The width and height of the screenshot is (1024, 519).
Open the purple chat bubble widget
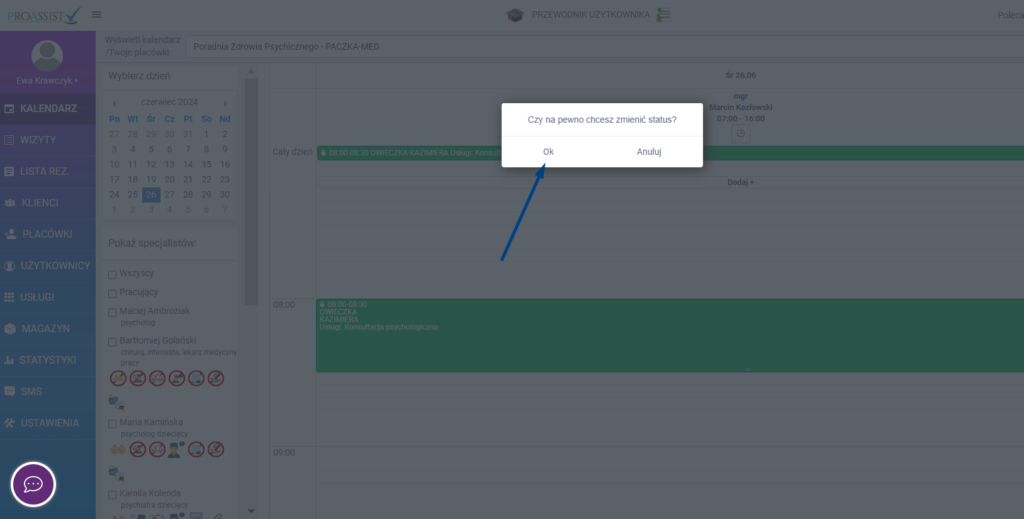(x=33, y=485)
